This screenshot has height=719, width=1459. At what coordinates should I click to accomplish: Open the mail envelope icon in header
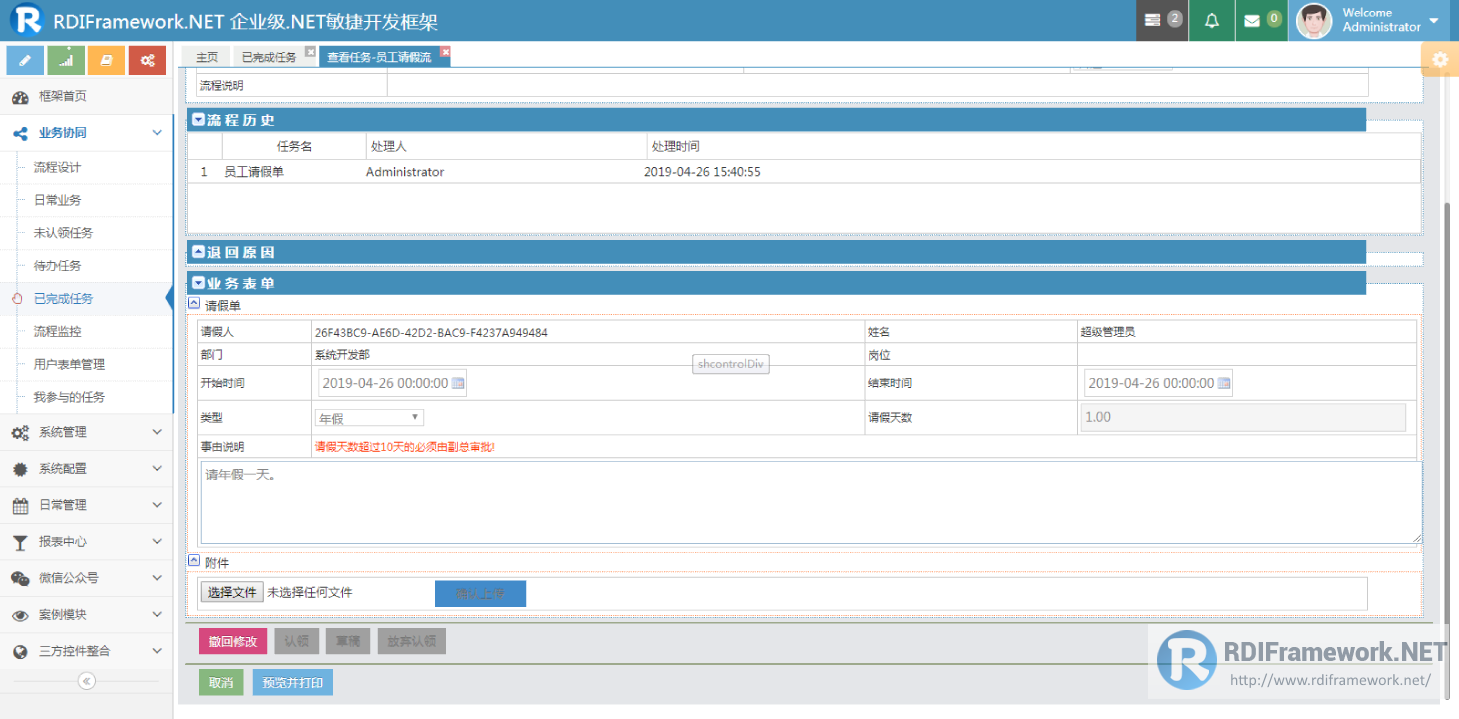click(x=1262, y=20)
